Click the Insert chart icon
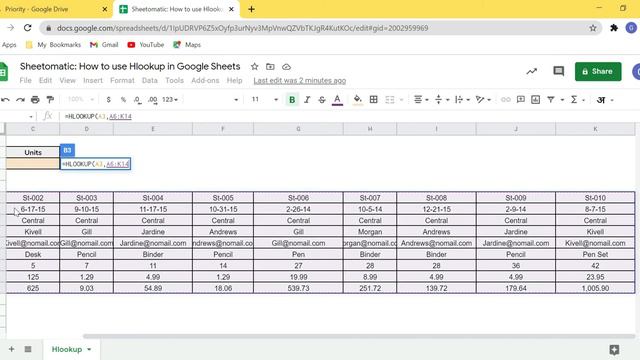640x360 pixels. tap(536, 100)
